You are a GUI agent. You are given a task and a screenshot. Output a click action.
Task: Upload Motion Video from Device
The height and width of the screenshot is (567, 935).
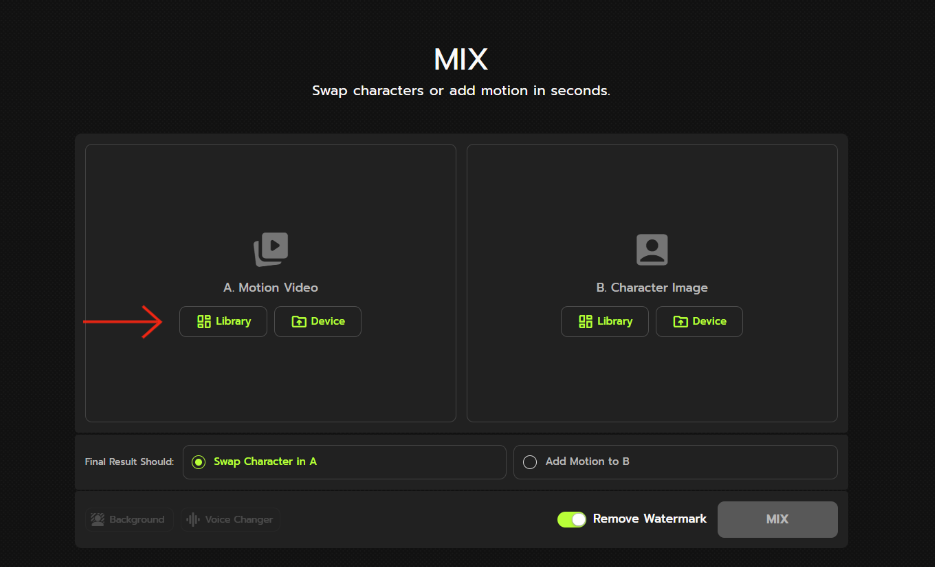318,321
